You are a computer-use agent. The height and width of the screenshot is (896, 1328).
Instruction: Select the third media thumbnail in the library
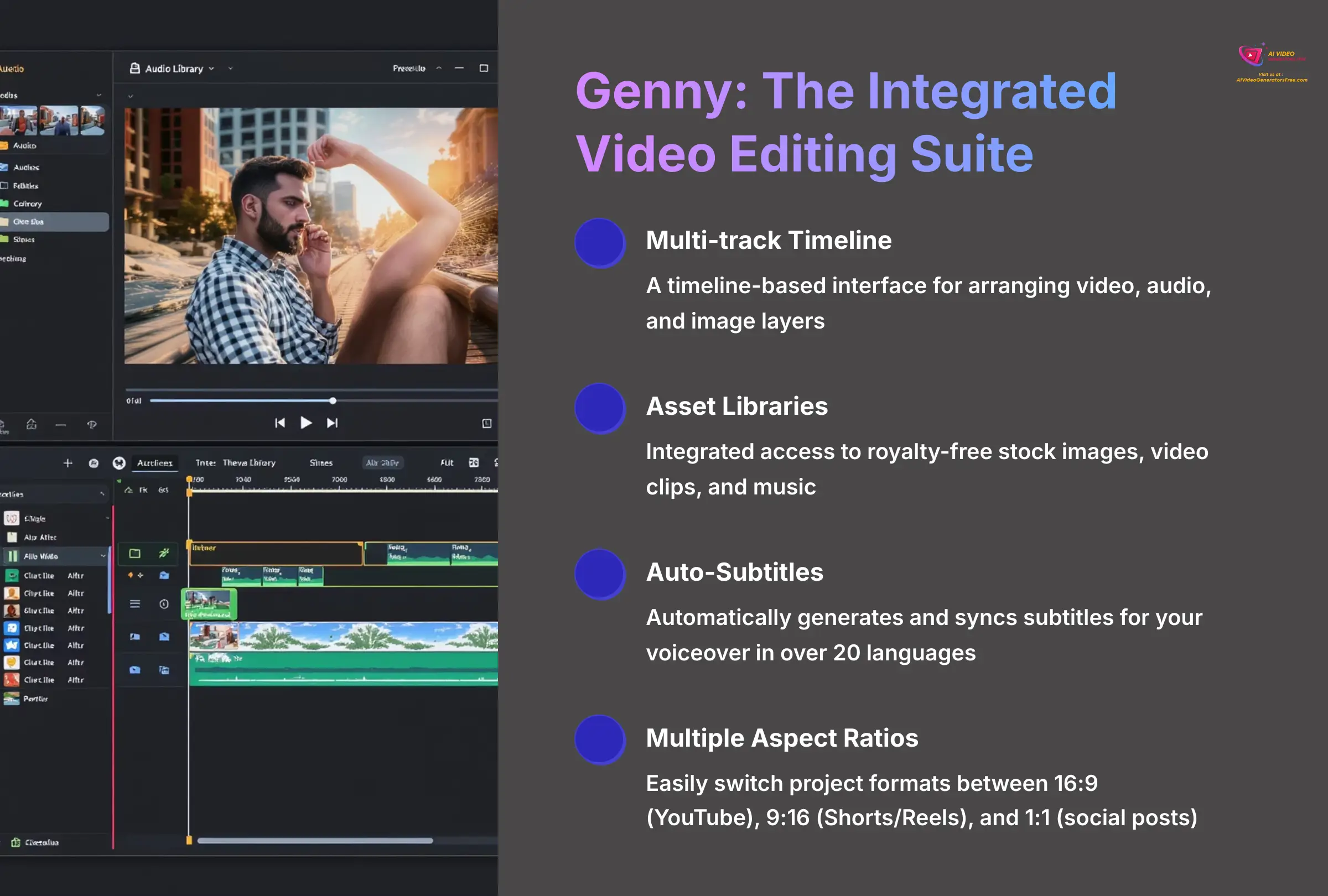click(x=92, y=121)
